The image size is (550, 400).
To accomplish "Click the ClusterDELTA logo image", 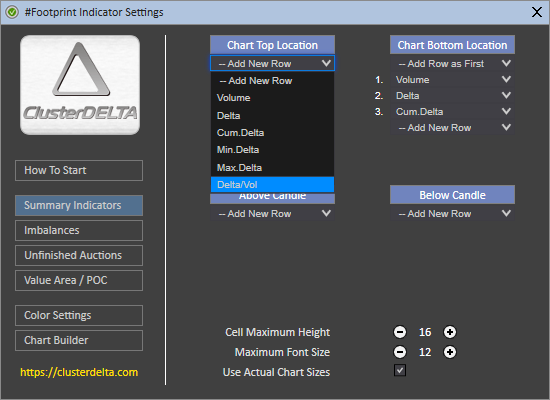I will click(80, 85).
